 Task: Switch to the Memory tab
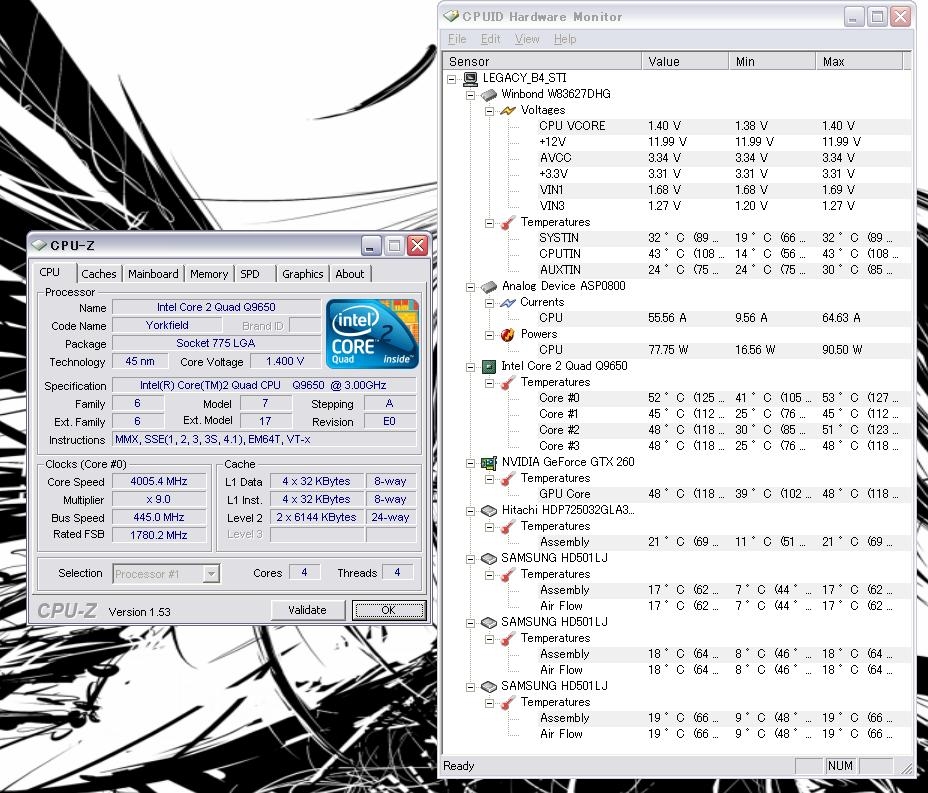click(209, 274)
